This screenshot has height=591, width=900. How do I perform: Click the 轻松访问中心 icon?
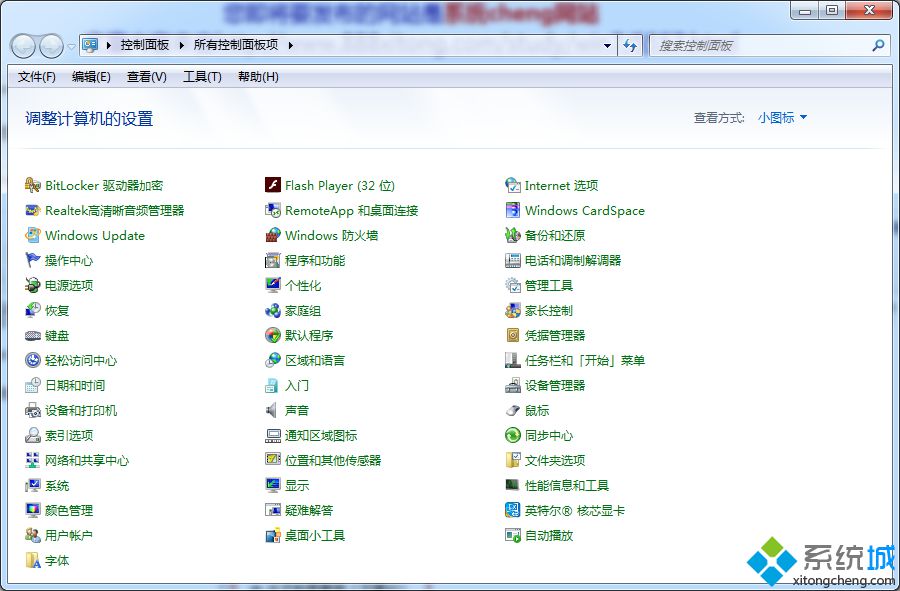(x=33, y=360)
